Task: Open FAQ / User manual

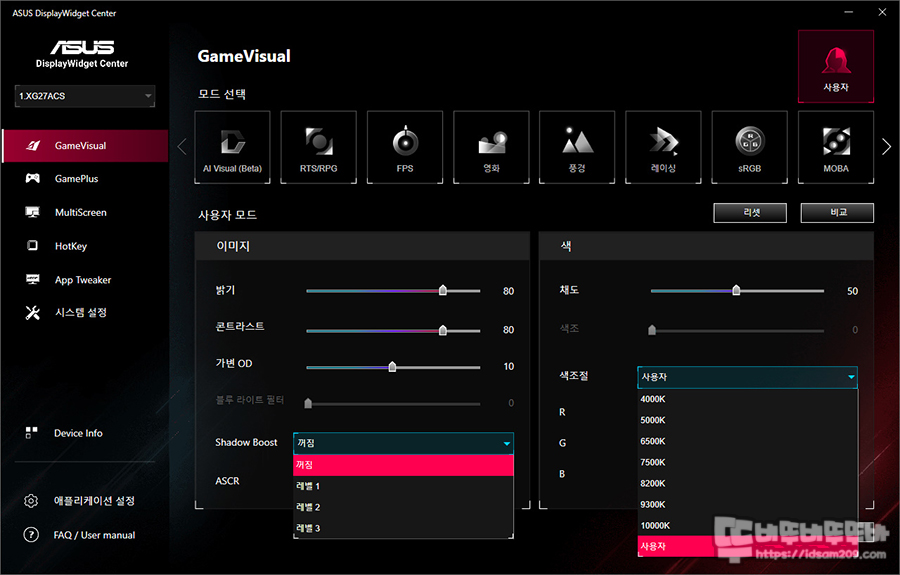Action: (94, 535)
